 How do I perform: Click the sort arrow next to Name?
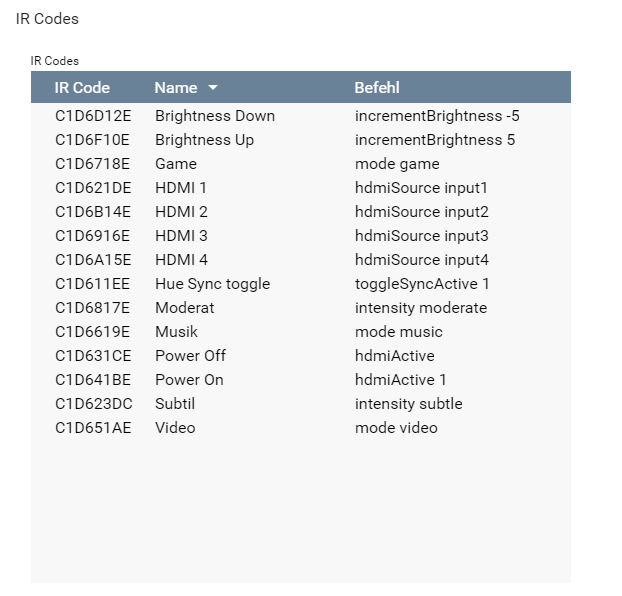(213, 88)
